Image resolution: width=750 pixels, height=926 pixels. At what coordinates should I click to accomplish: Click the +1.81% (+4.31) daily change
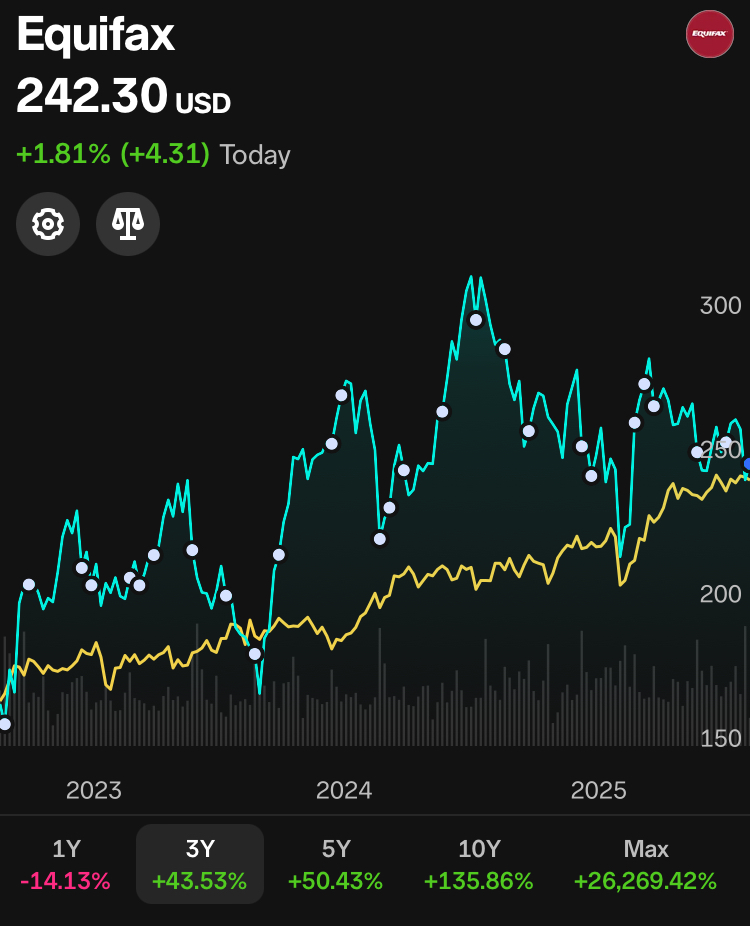click(x=113, y=154)
